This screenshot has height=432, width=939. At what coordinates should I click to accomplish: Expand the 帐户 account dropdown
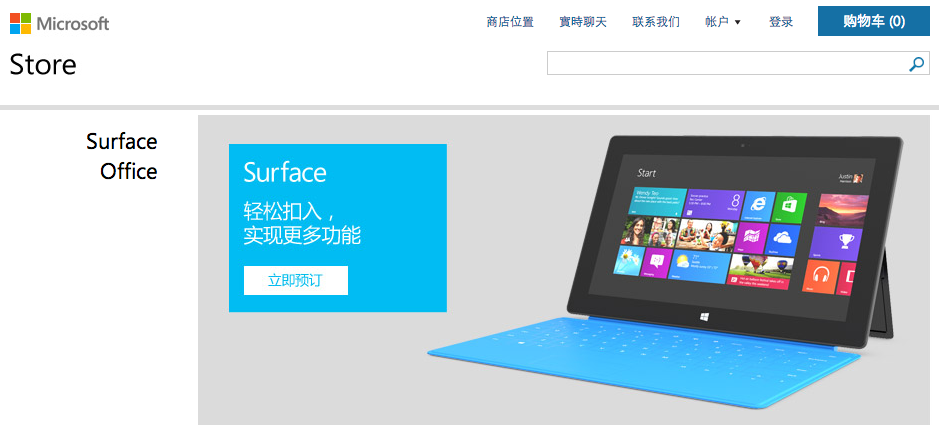click(x=723, y=22)
